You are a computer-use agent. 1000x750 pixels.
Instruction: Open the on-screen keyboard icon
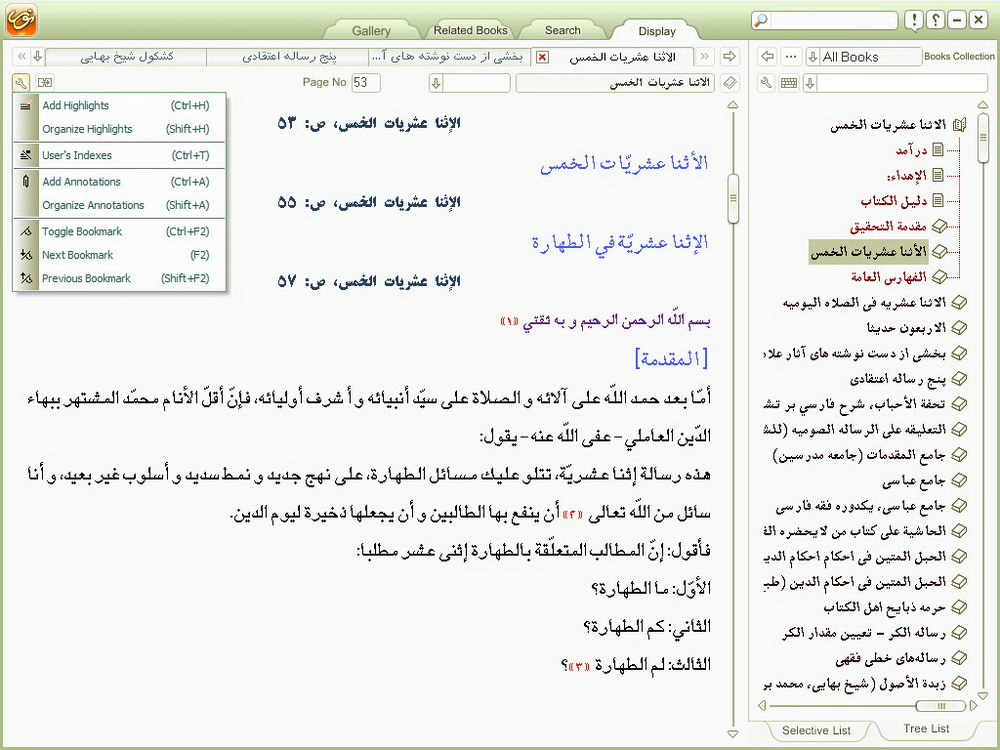[789, 83]
